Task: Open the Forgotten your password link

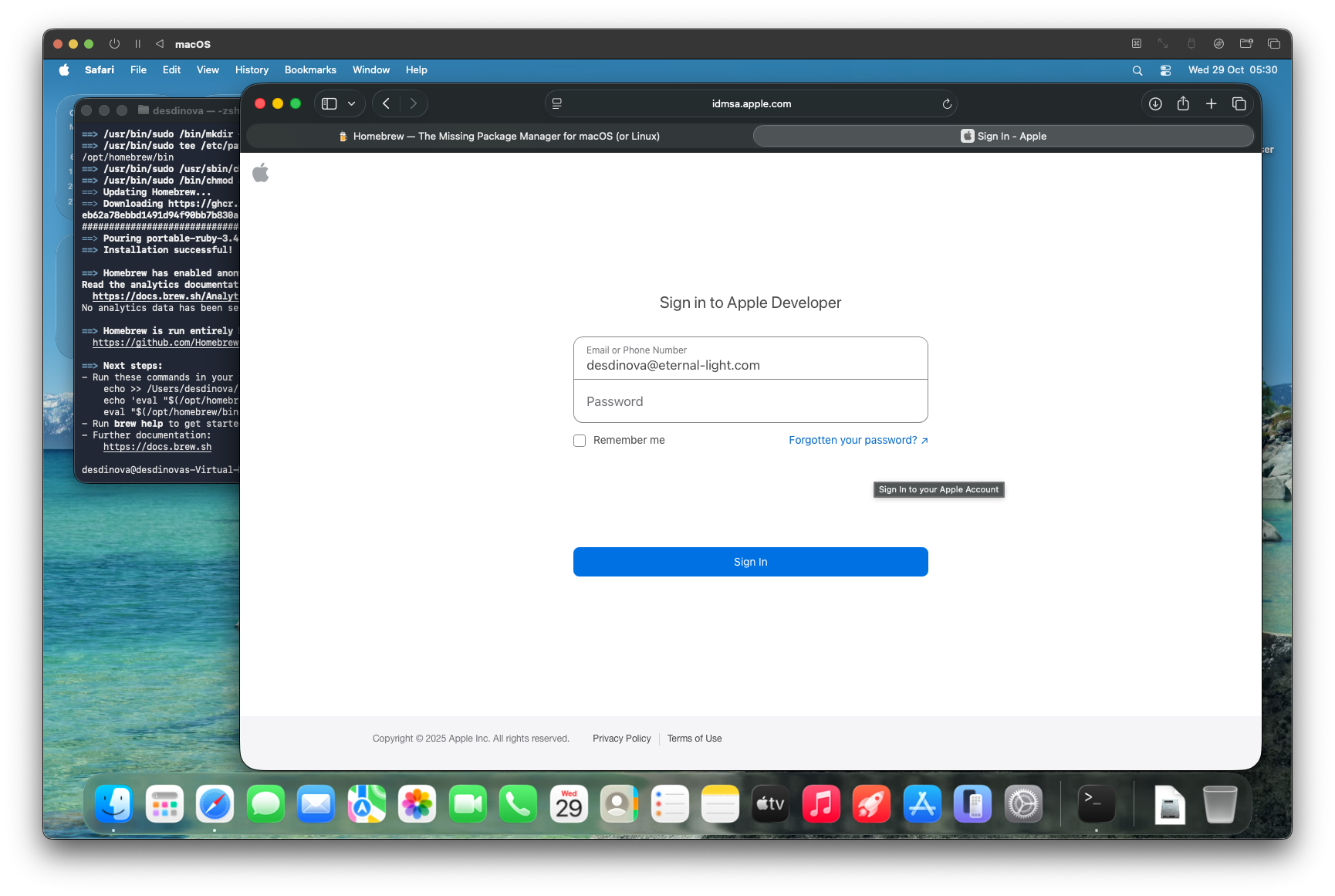Action: 852,440
